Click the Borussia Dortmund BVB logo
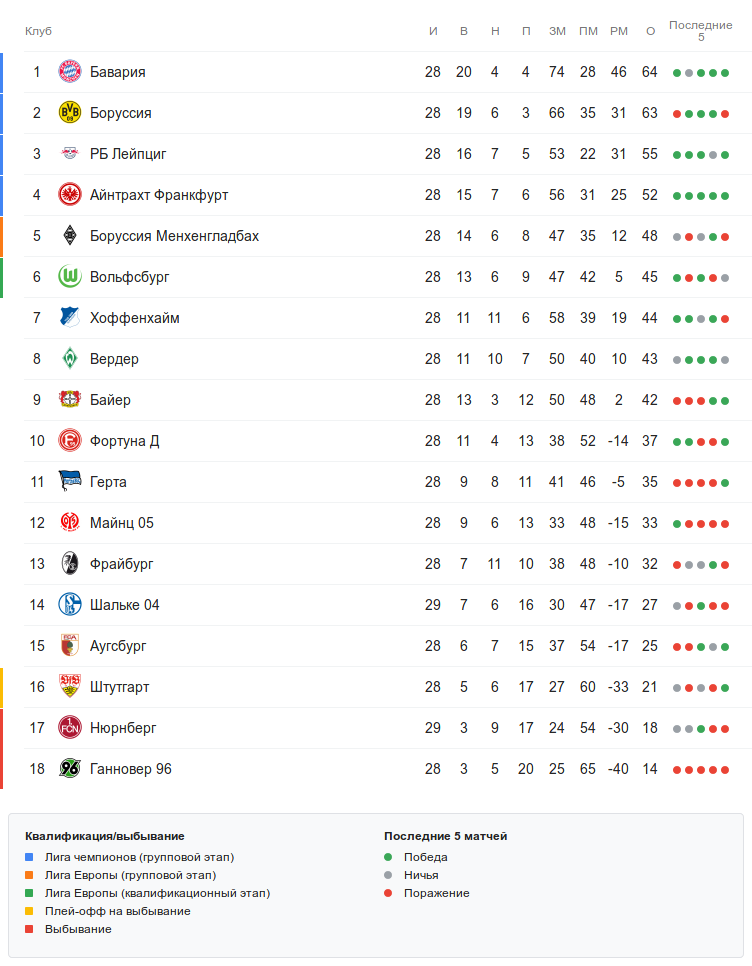 (69, 113)
